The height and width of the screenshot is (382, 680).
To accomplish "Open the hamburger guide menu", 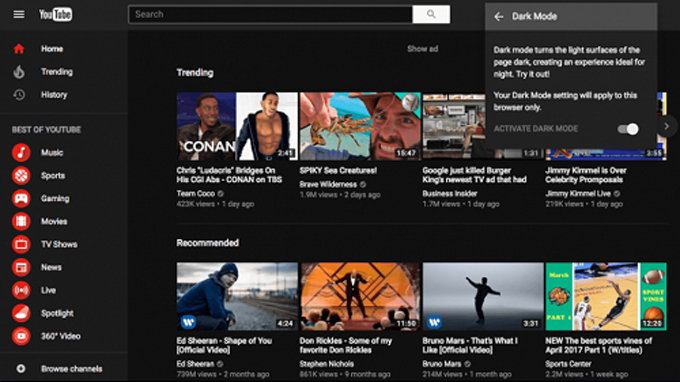I will [x=19, y=14].
